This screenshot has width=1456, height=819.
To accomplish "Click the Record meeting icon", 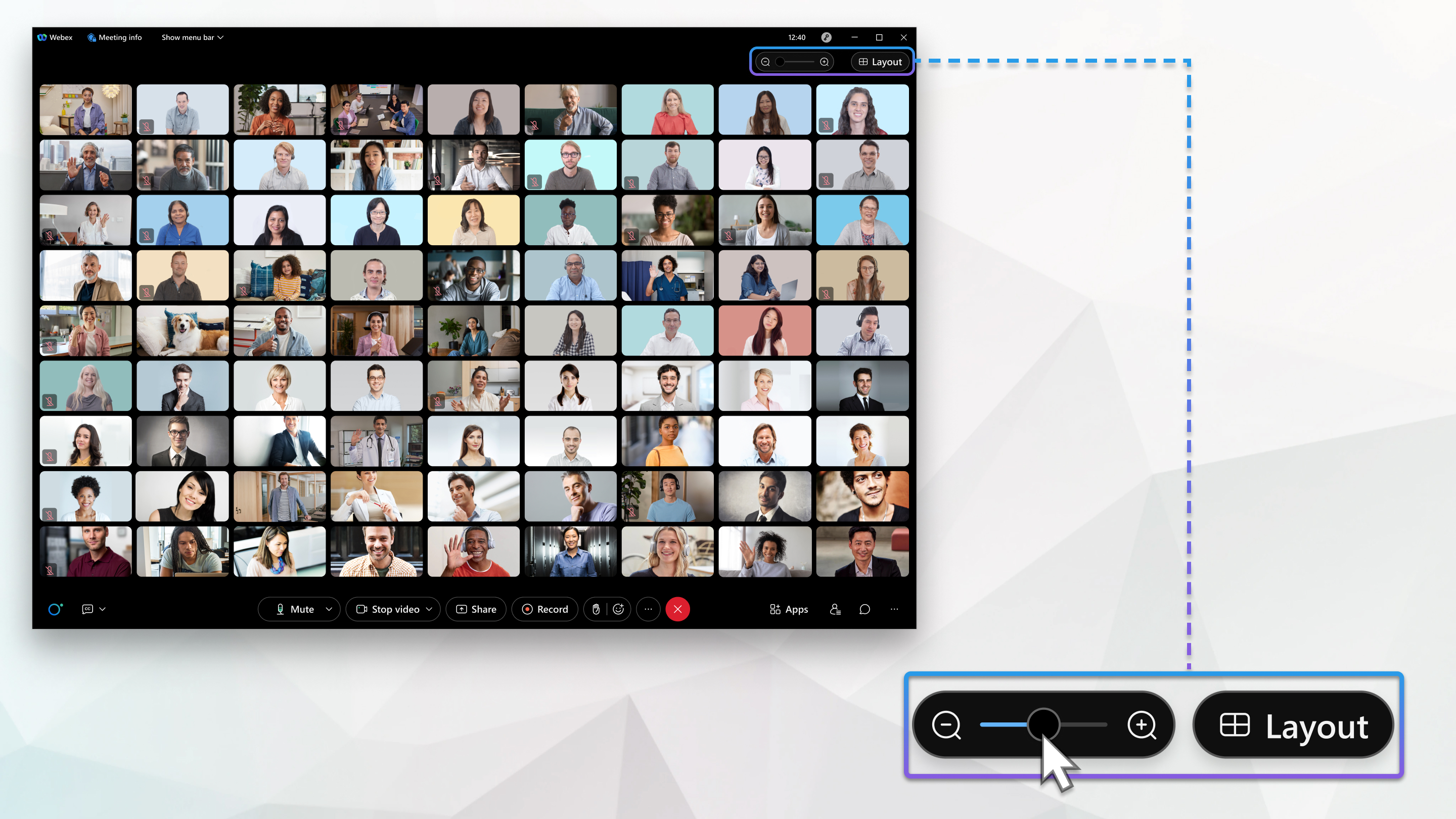I will pyautogui.click(x=546, y=609).
